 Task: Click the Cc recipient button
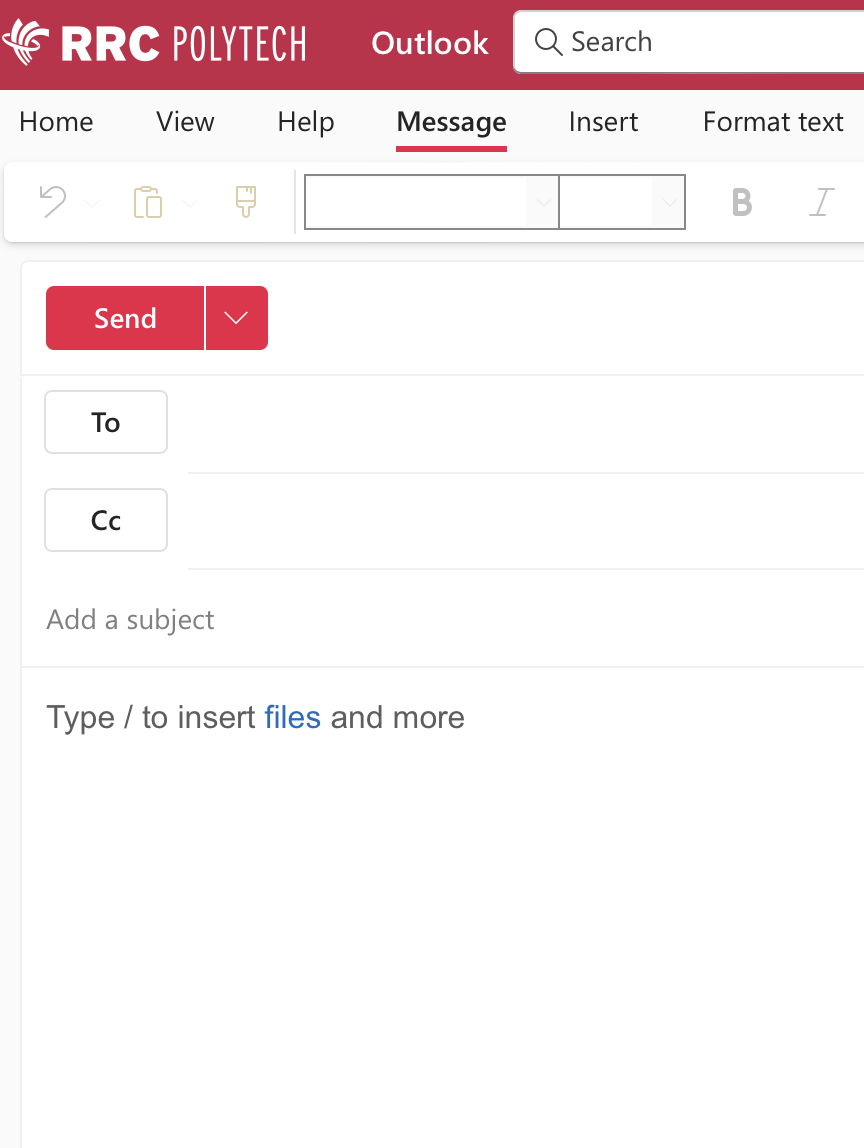(x=105, y=519)
